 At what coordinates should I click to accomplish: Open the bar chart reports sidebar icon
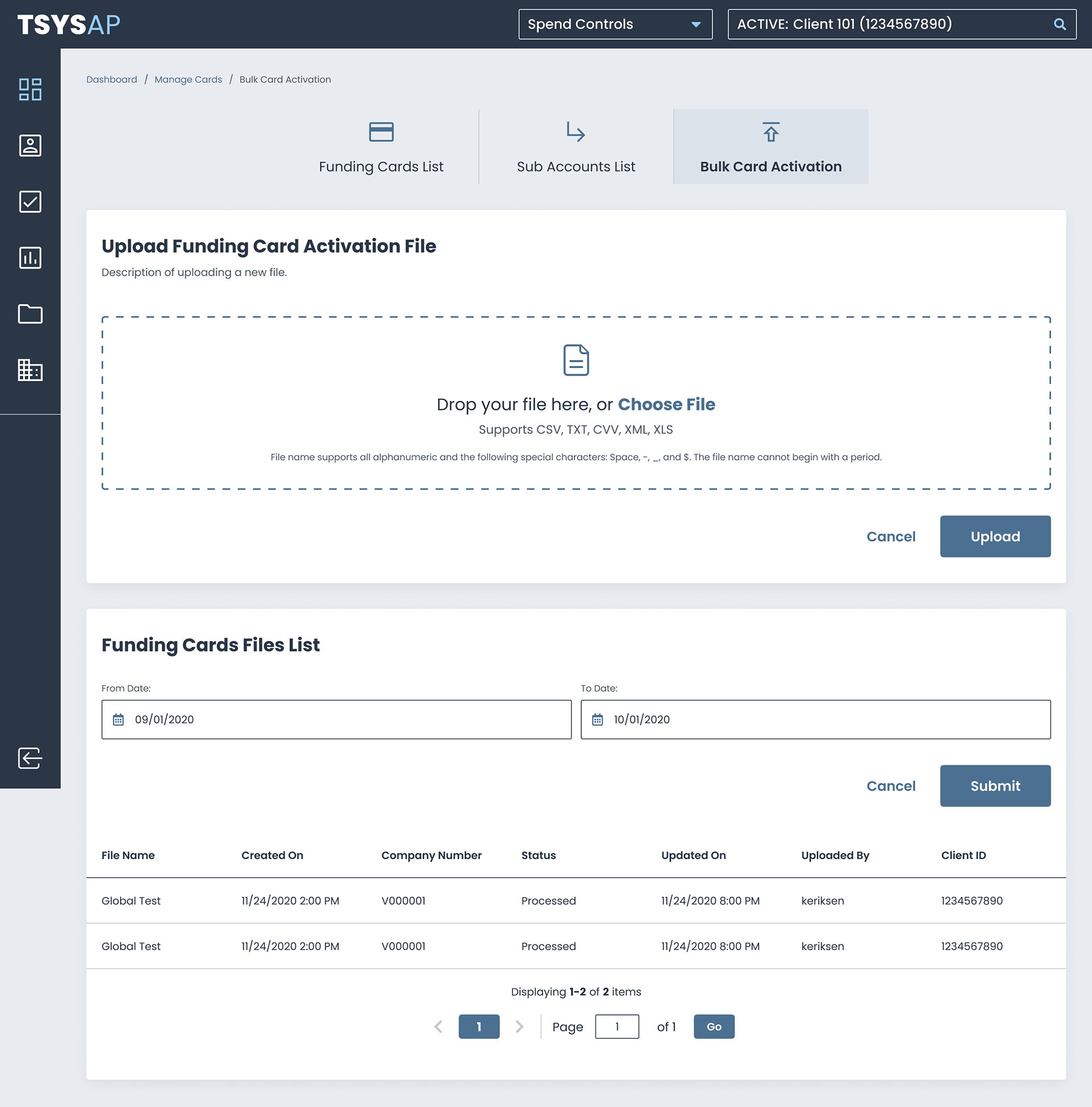[30, 258]
